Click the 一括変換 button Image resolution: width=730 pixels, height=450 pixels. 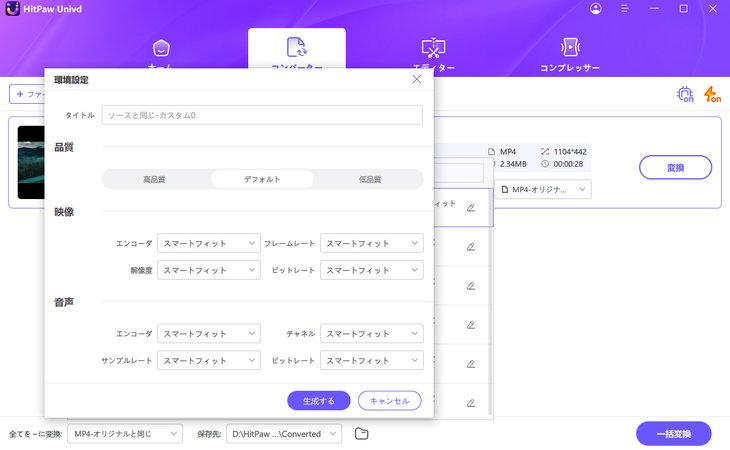click(x=674, y=434)
